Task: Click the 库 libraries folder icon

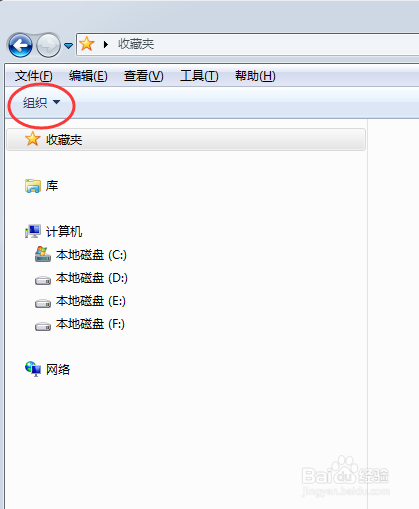Action: tap(33, 186)
